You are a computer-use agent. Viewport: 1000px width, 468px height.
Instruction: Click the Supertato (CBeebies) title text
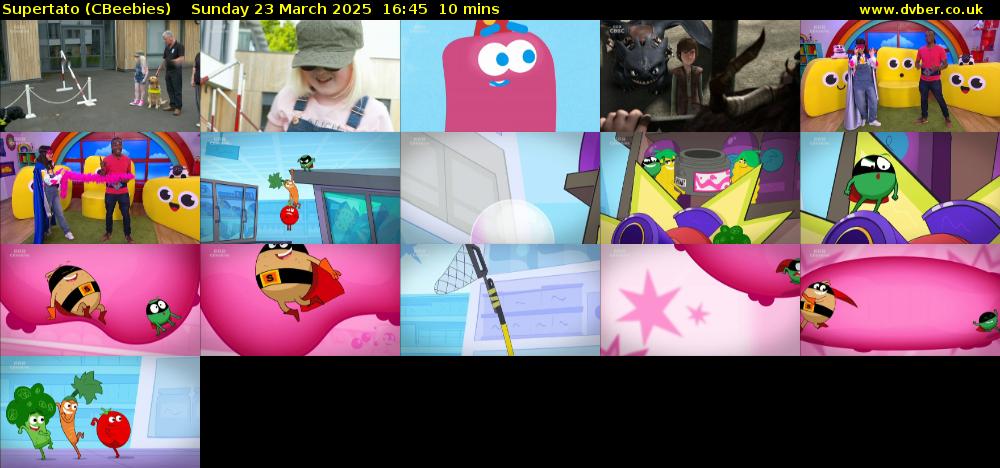[x=86, y=9]
